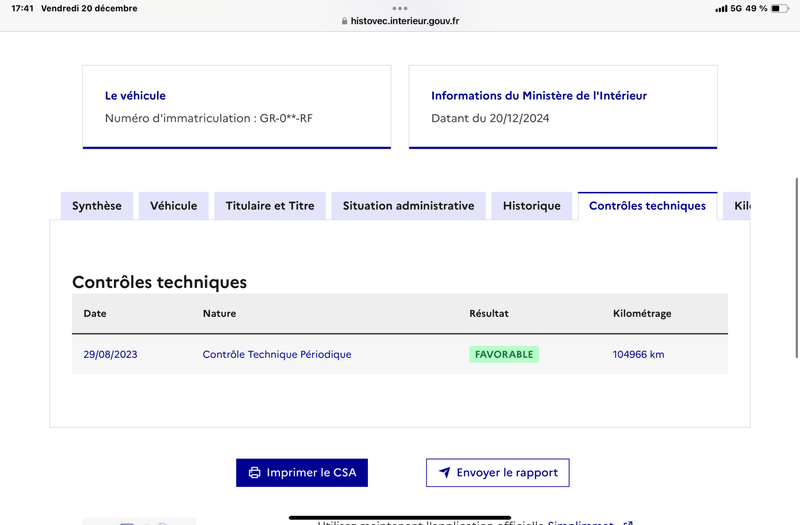Viewport: 800px width, 525px height.
Task: Click the 29/08/2023 date in the table
Action: [x=110, y=354]
